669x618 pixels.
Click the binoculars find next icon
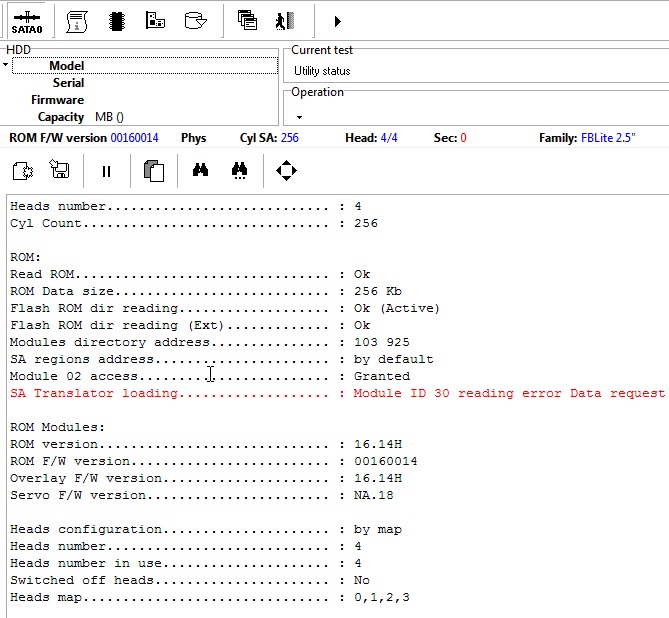click(239, 171)
